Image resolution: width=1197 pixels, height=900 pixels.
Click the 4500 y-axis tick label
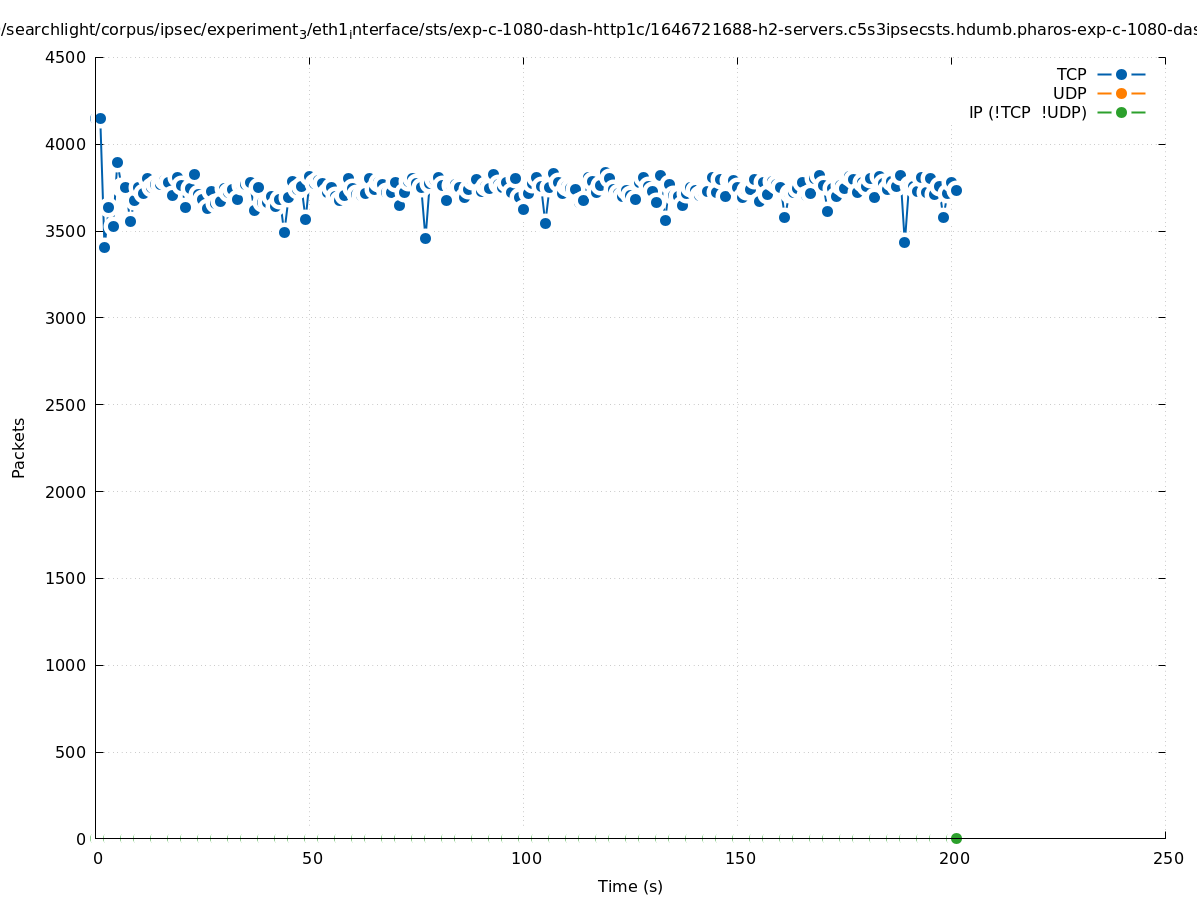(66, 57)
